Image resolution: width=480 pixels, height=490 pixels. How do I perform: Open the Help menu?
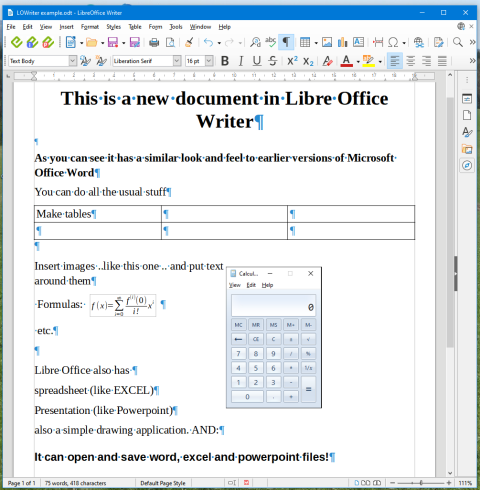(x=225, y=27)
